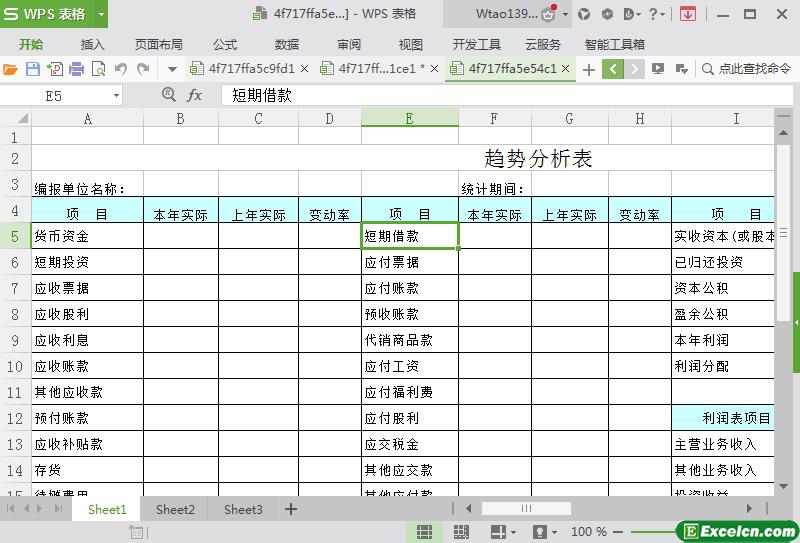
Task: Click the Name Box showing E5
Action: point(54,95)
